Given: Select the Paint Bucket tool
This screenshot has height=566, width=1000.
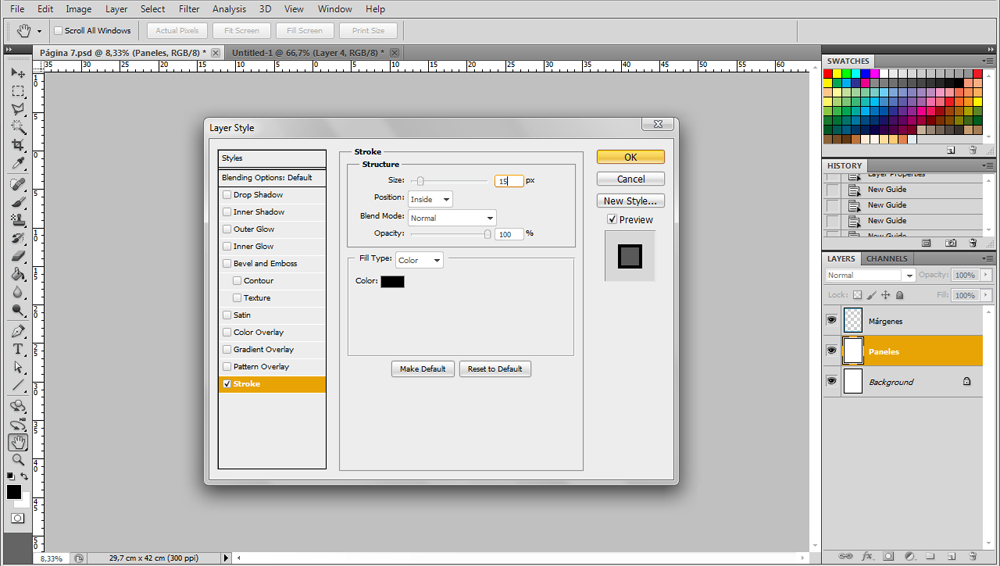Looking at the screenshot, I should (x=18, y=275).
